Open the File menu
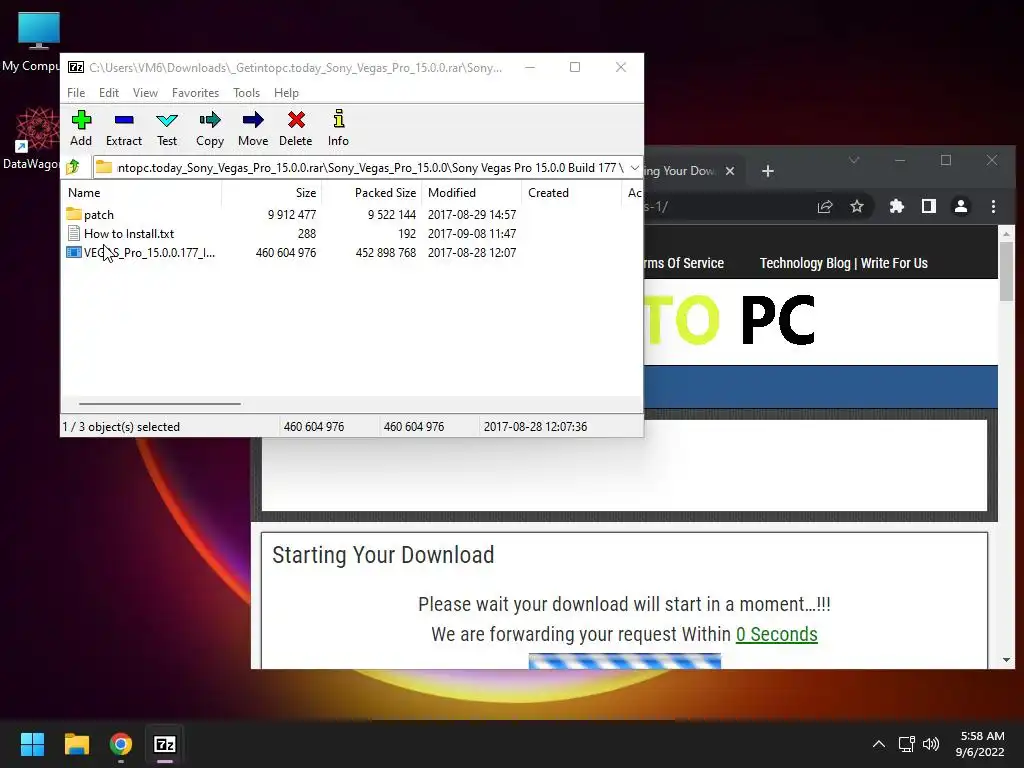The width and height of the screenshot is (1024, 768). pyautogui.click(x=76, y=93)
